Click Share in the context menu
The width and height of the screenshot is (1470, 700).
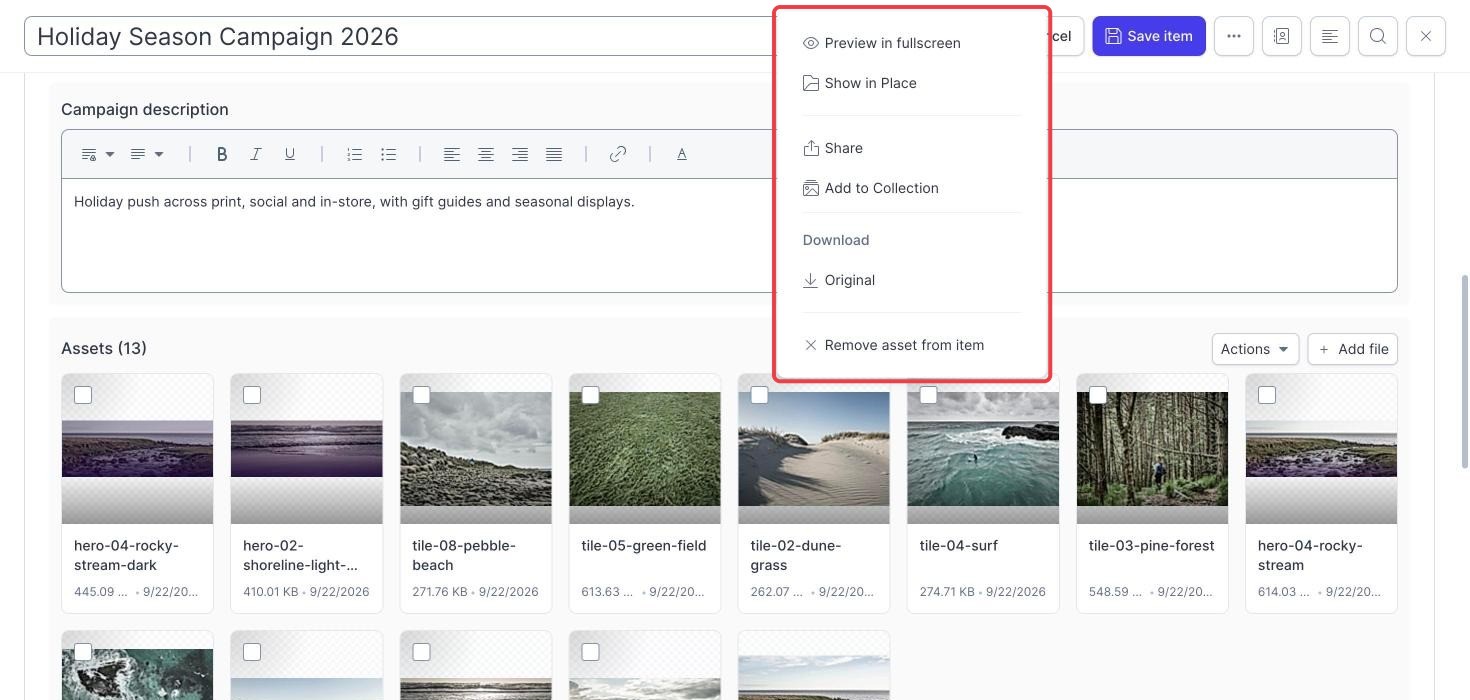[x=911, y=148]
